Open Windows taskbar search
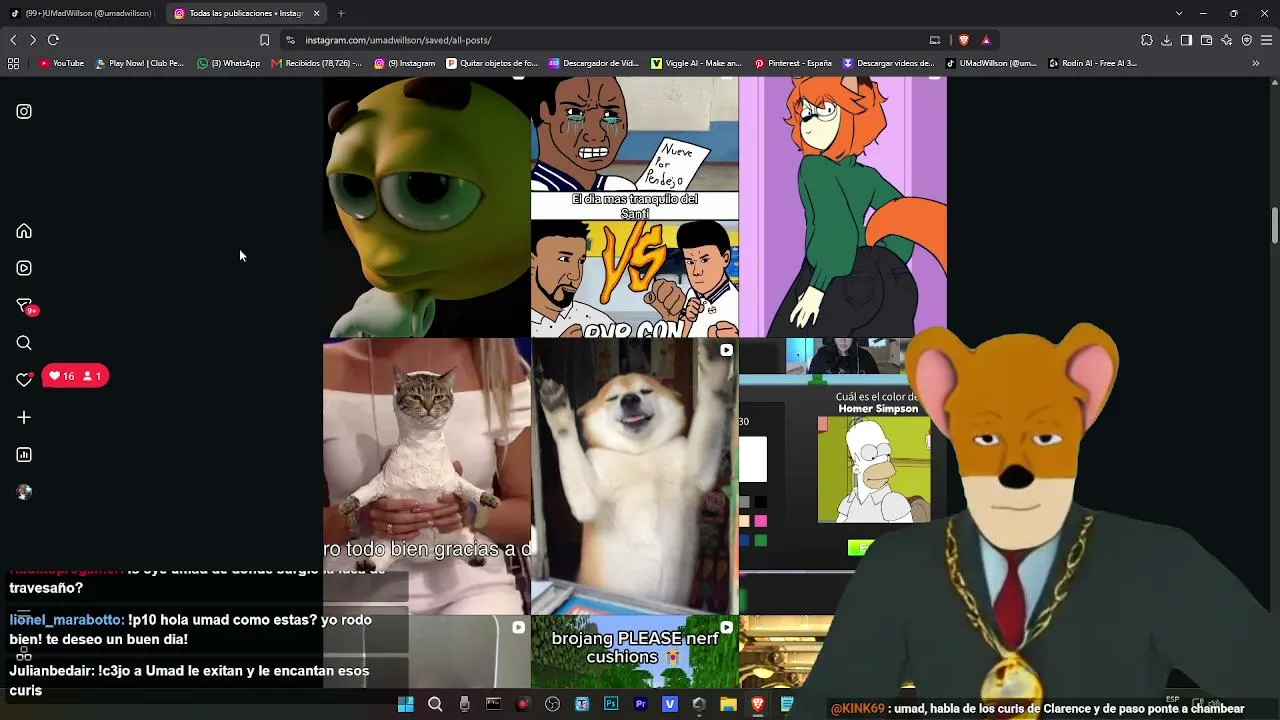1280x720 pixels. 435,704
